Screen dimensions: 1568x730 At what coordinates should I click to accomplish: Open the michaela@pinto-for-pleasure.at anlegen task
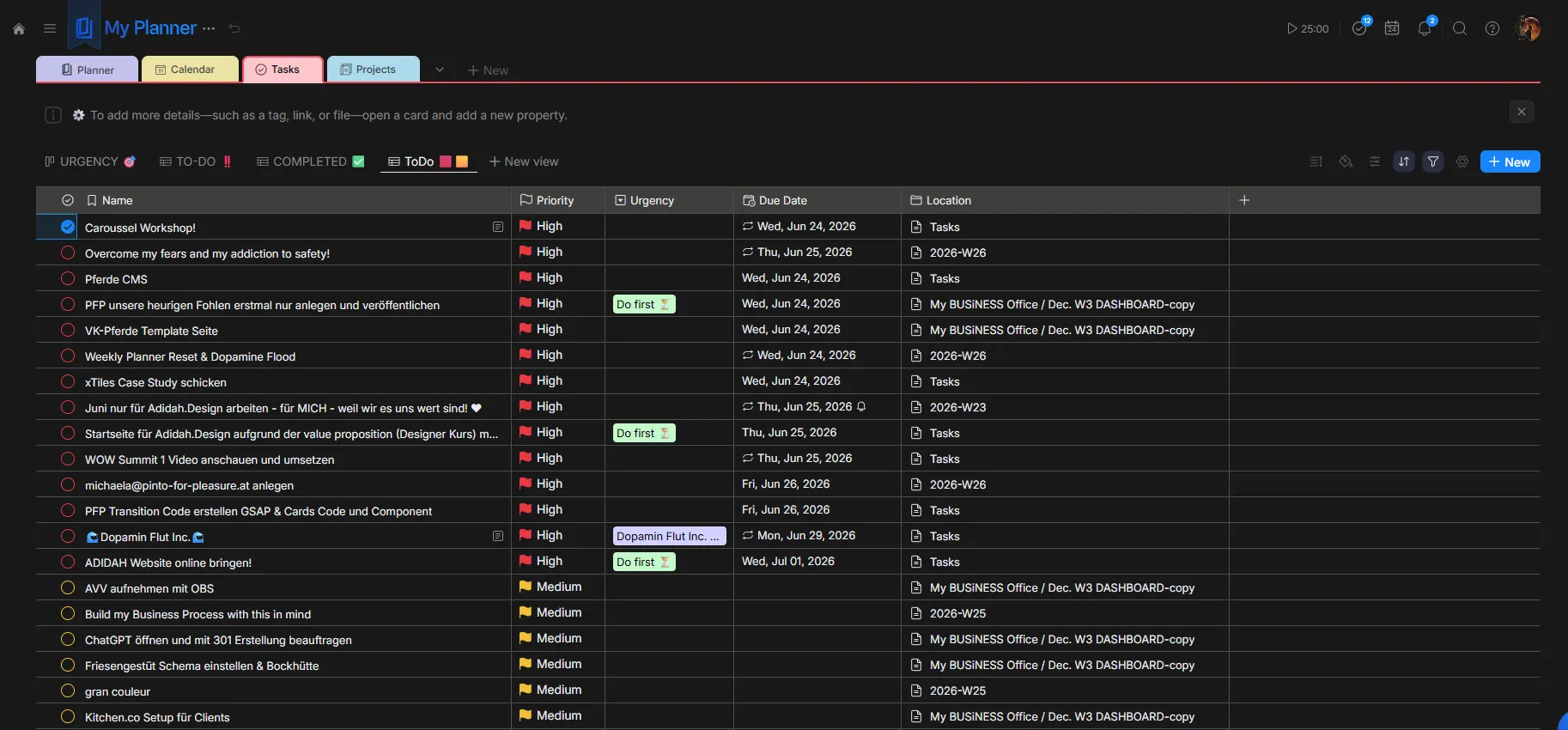[x=189, y=485]
